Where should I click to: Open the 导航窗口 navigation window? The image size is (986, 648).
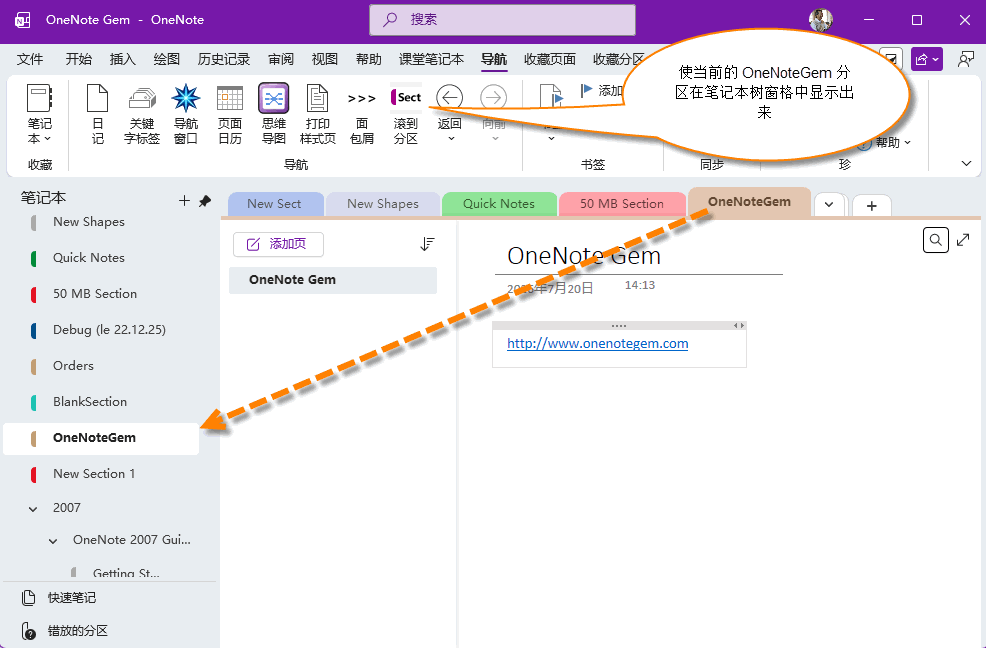(x=186, y=115)
